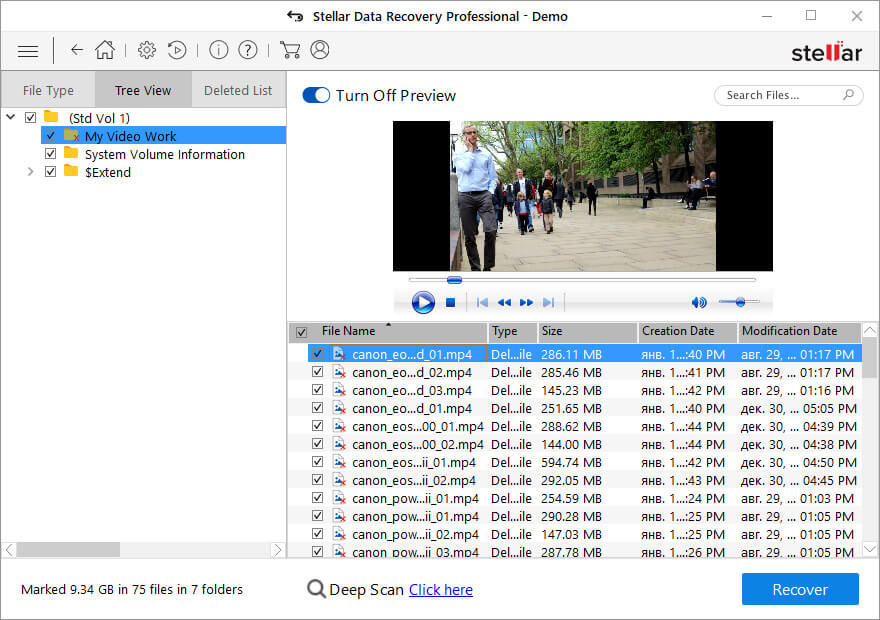Image resolution: width=880 pixels, height=620 pixels.
Task: Skip to previous track in preview
Action: click(x=482, y=302)
